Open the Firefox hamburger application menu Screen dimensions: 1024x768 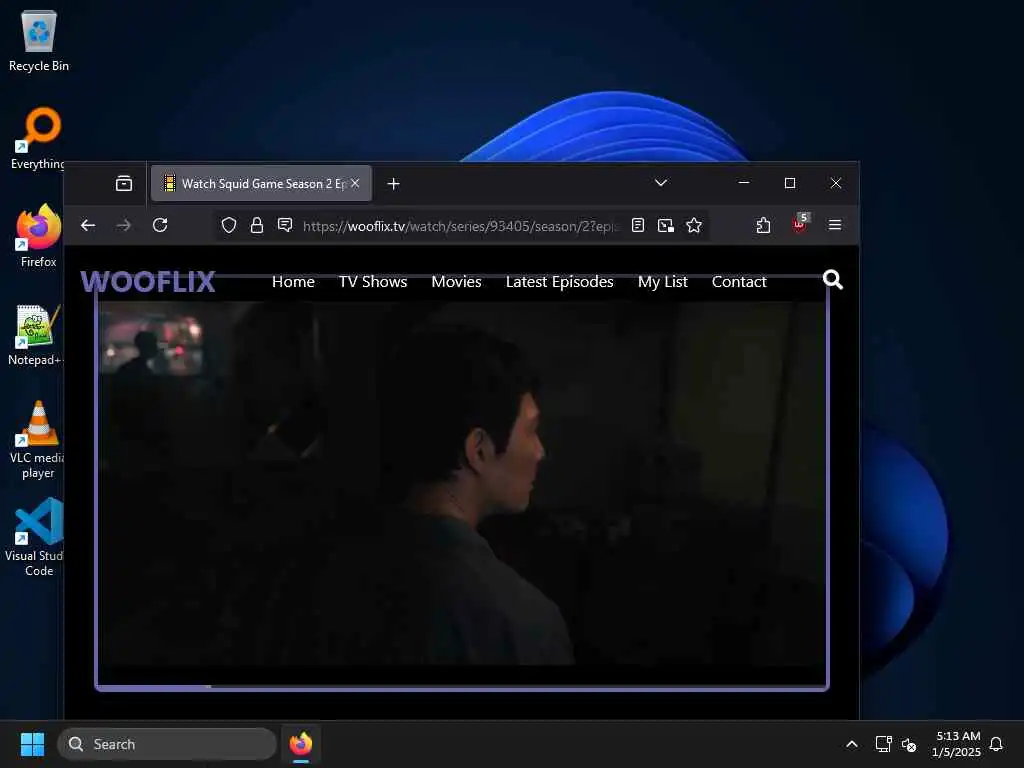point(835,225)
